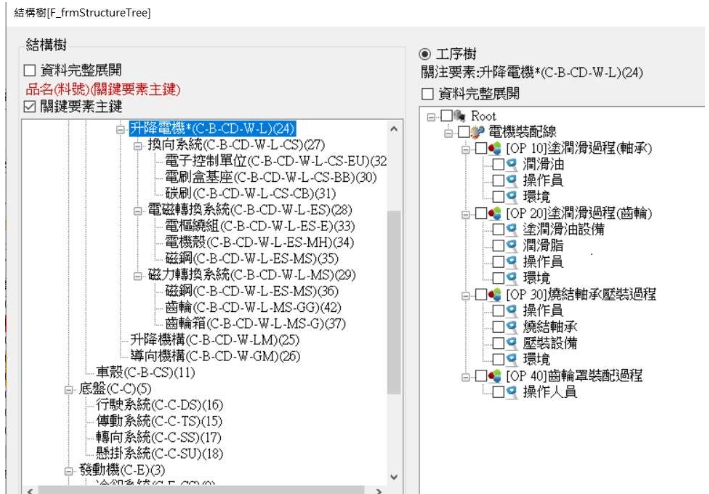
Task: Select 轉向系統(C-C-SS)(17)
Action: coord(159,438)
